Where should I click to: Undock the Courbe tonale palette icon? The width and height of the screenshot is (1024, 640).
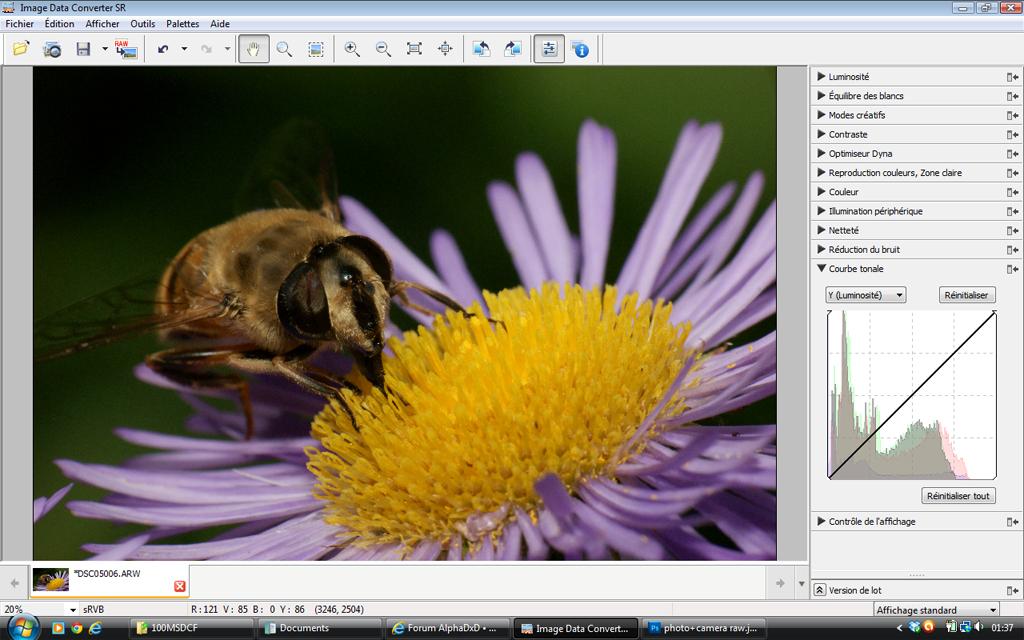[1012, 269]
